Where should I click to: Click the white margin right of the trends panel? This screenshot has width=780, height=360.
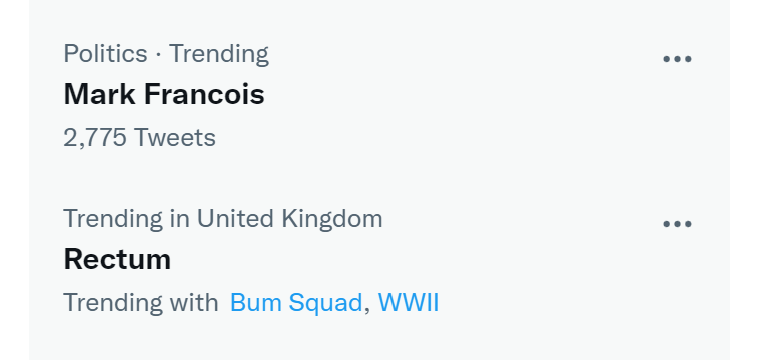tap(755, 180)
